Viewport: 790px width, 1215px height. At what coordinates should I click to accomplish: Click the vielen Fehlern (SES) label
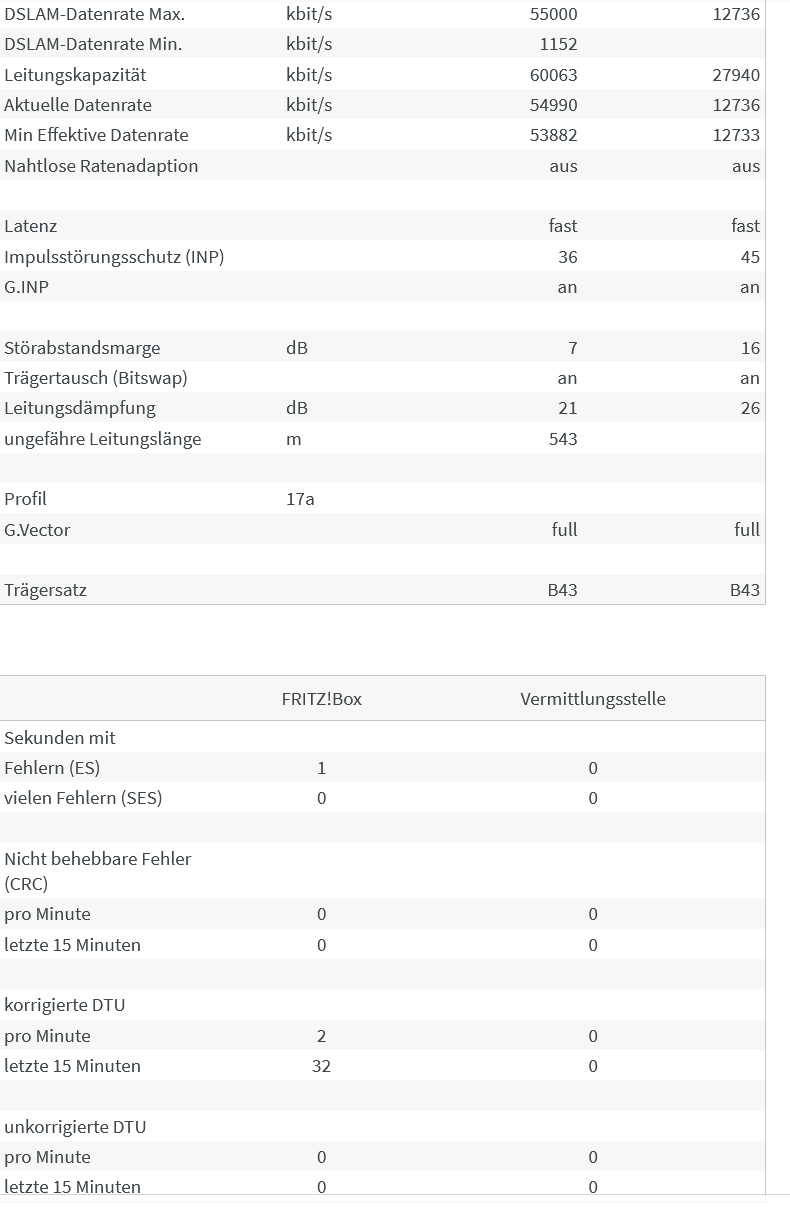coord(83,798)
